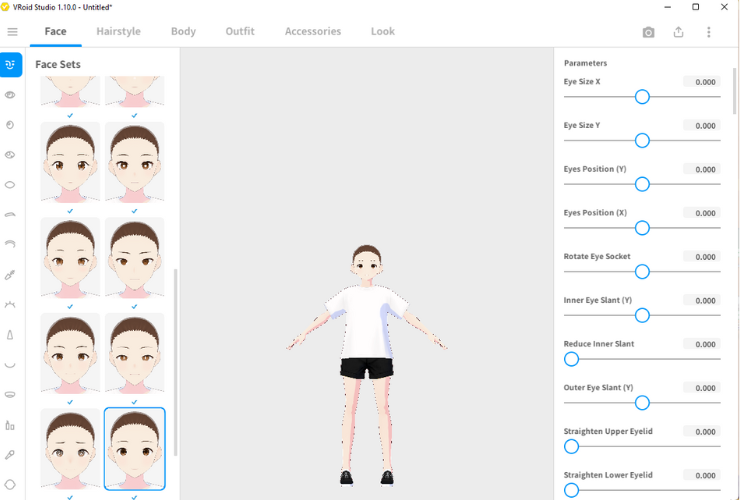Open the eyelid crease category icon
This screenshot has width=740, height=500.
point(10,244)
